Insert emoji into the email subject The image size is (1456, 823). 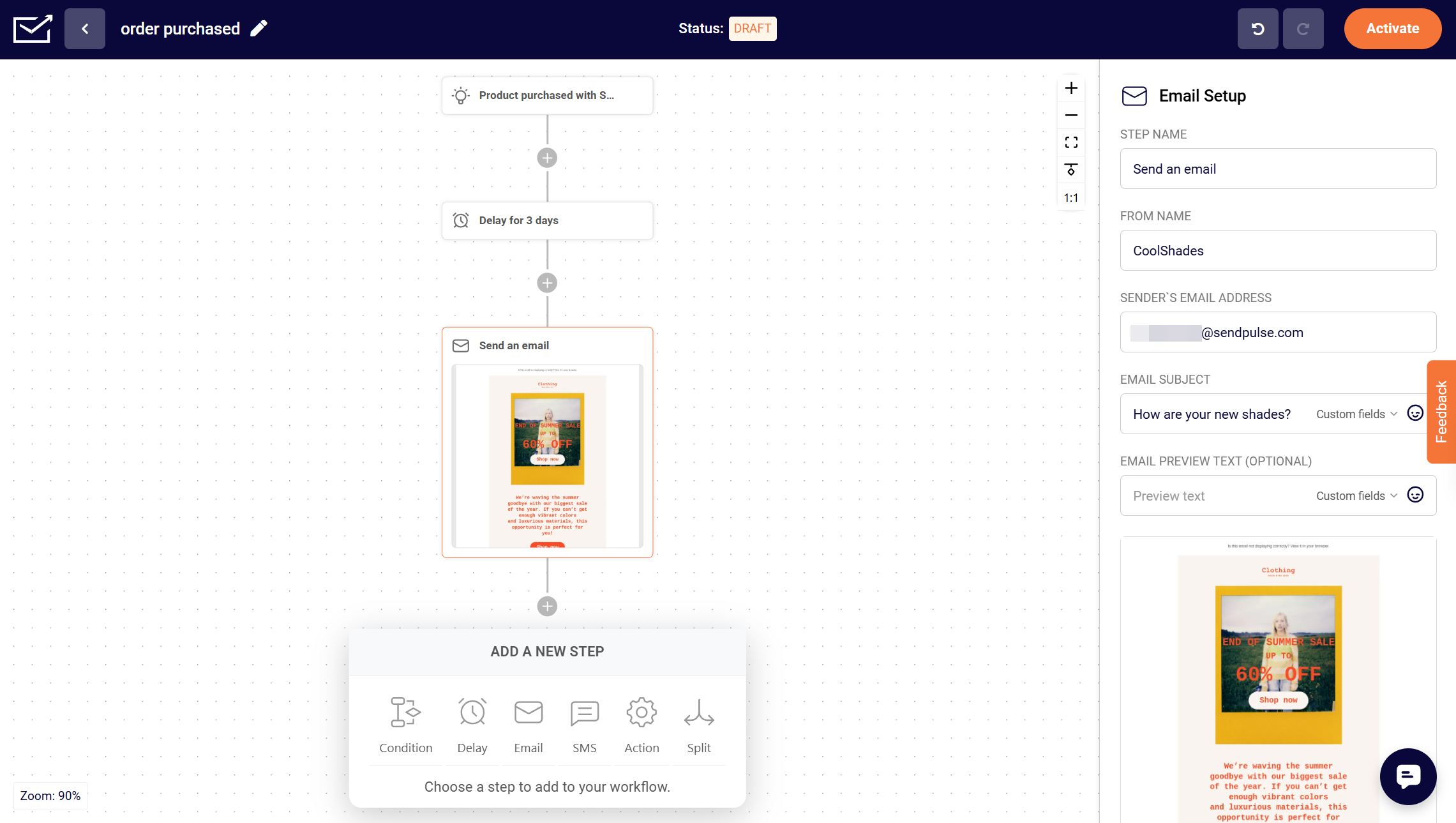point(1415,414)
